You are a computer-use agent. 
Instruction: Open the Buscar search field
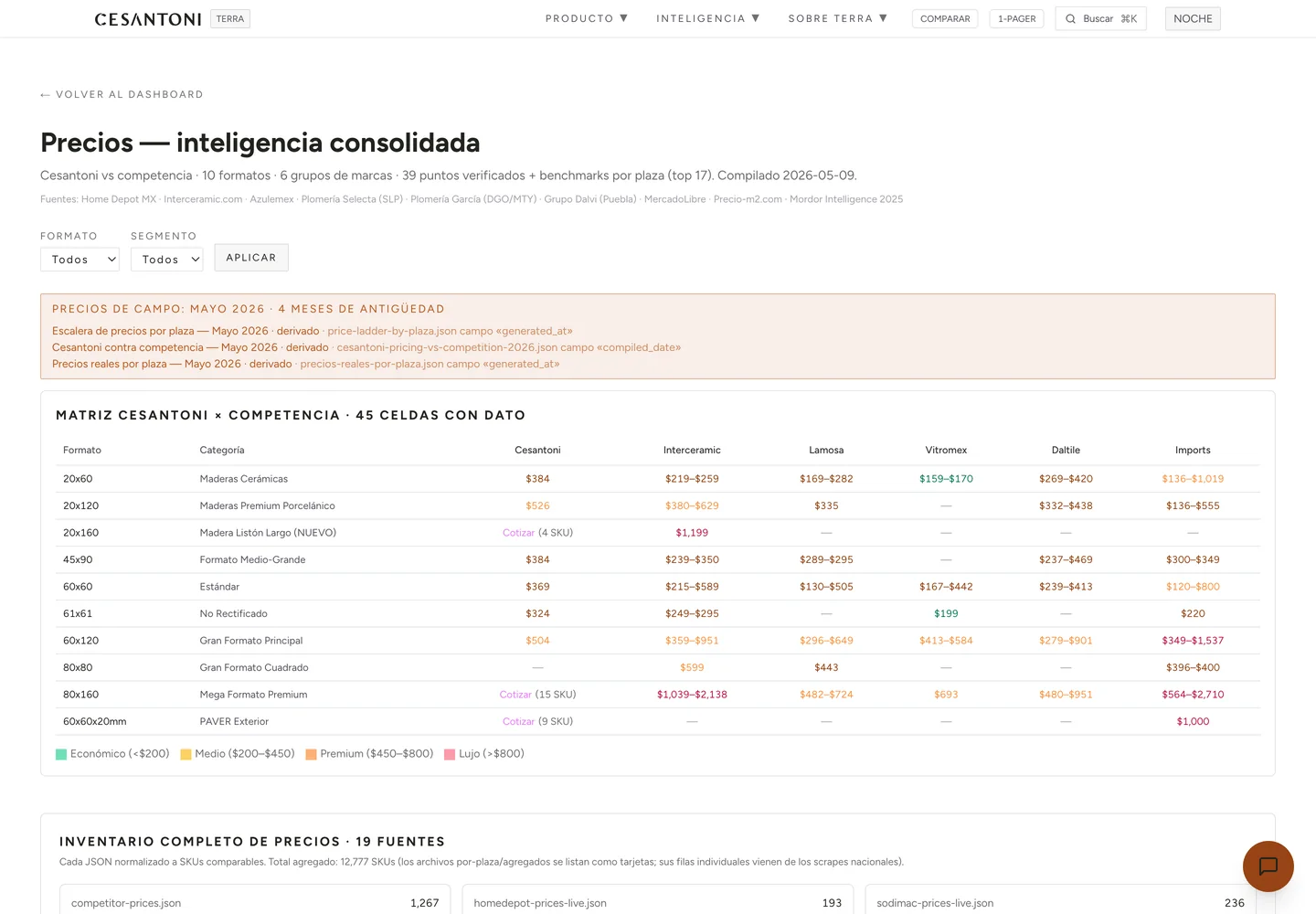[x=1100, y=19]
